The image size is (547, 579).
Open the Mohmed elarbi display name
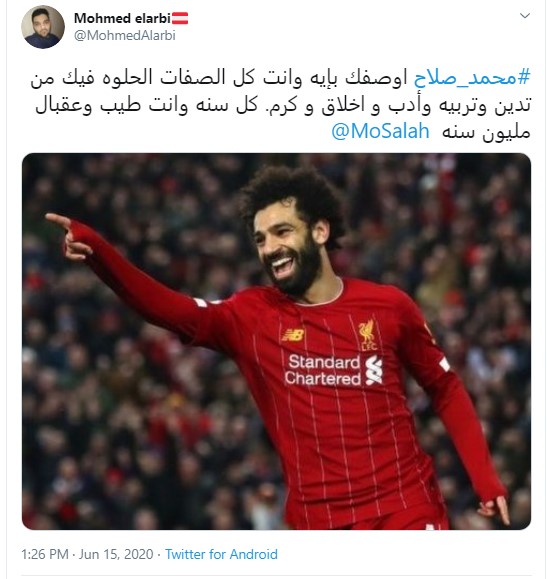coord(122,18)
